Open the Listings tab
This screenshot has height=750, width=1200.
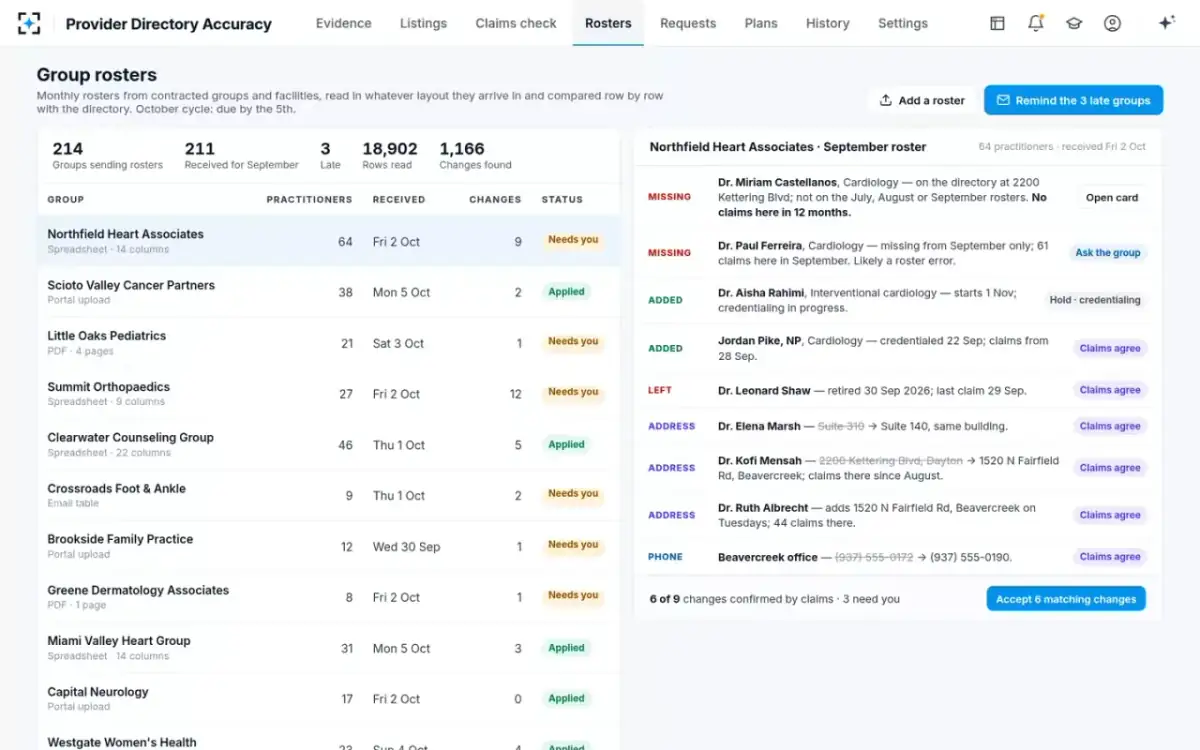(423, 23)
